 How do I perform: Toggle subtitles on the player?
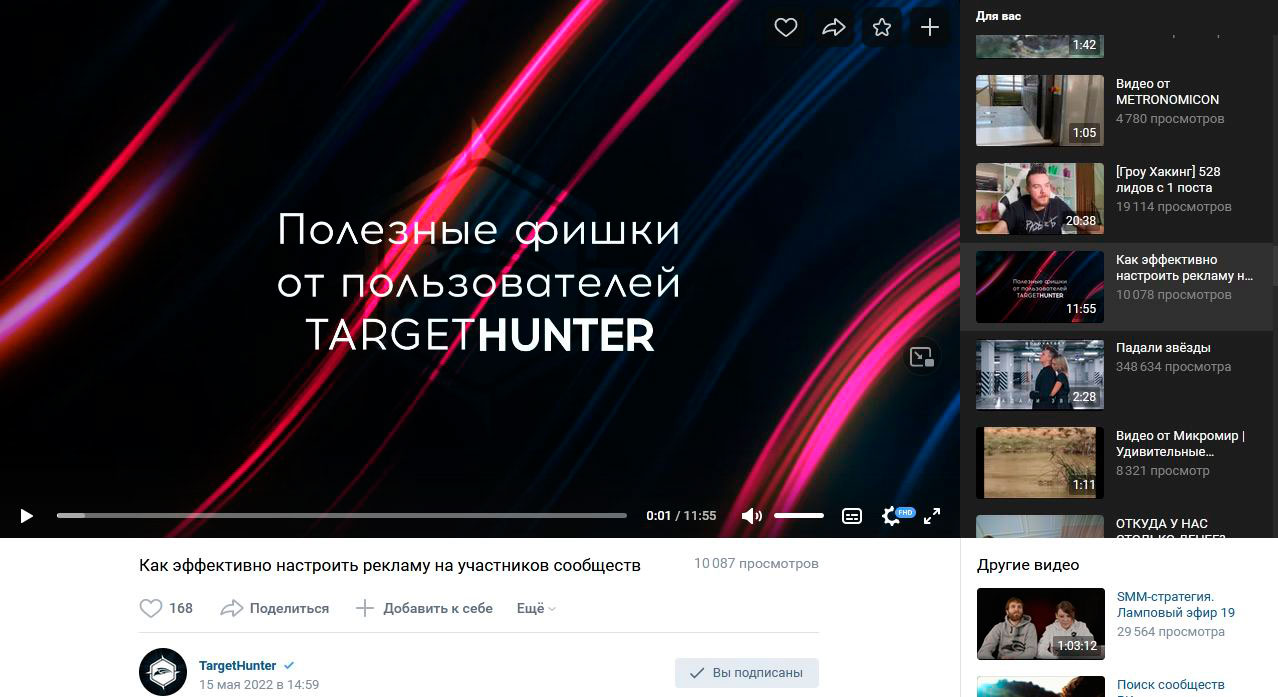[x=852, y=516]
